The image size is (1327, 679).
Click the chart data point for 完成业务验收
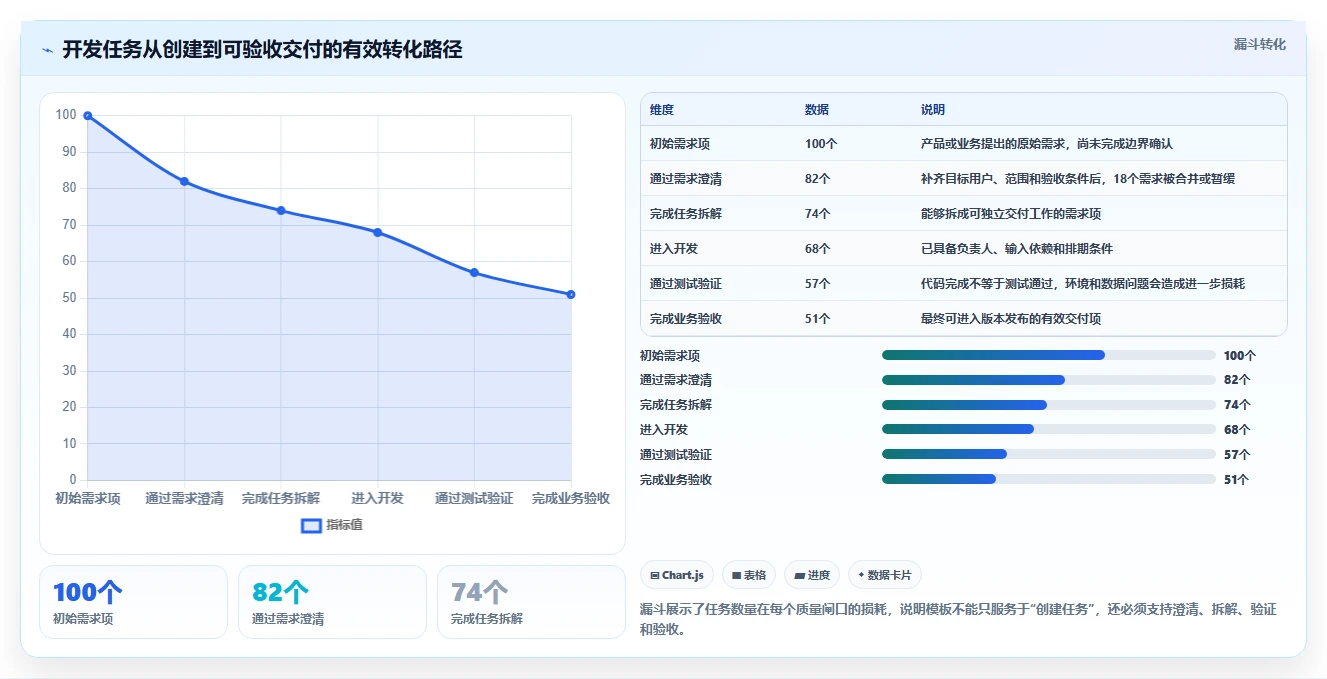571,294
